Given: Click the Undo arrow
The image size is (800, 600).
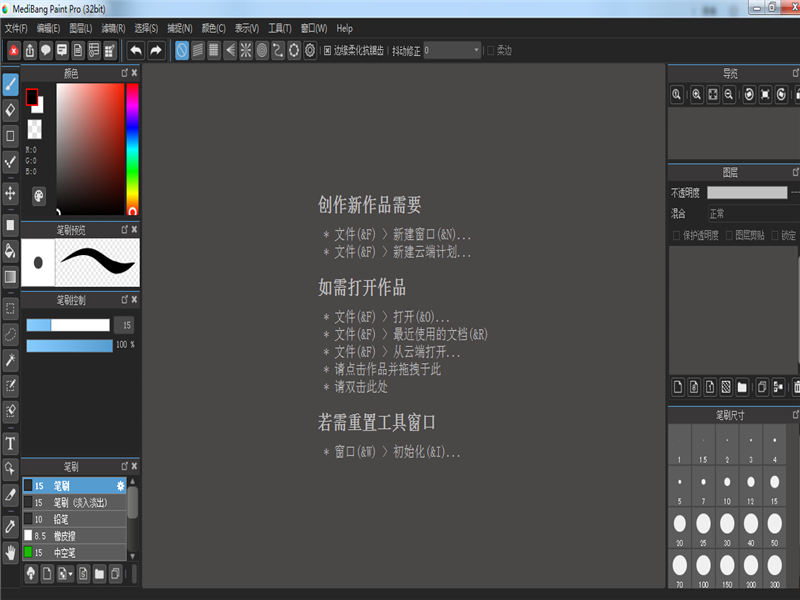Looking at the screenshot, I should [x=136, y=51].
